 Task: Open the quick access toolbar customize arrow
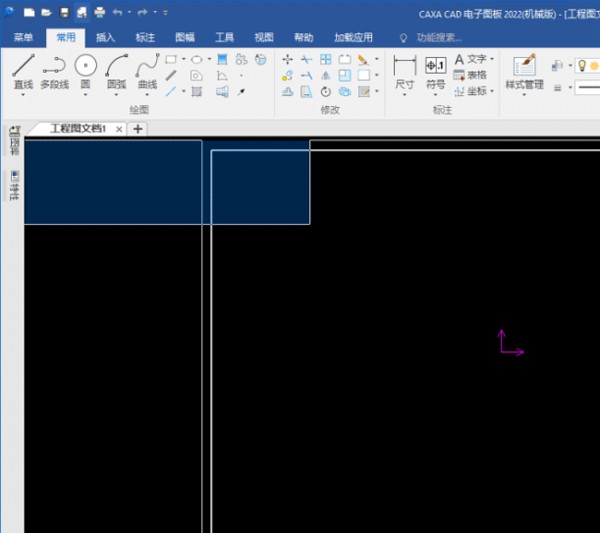pos(165,13)
